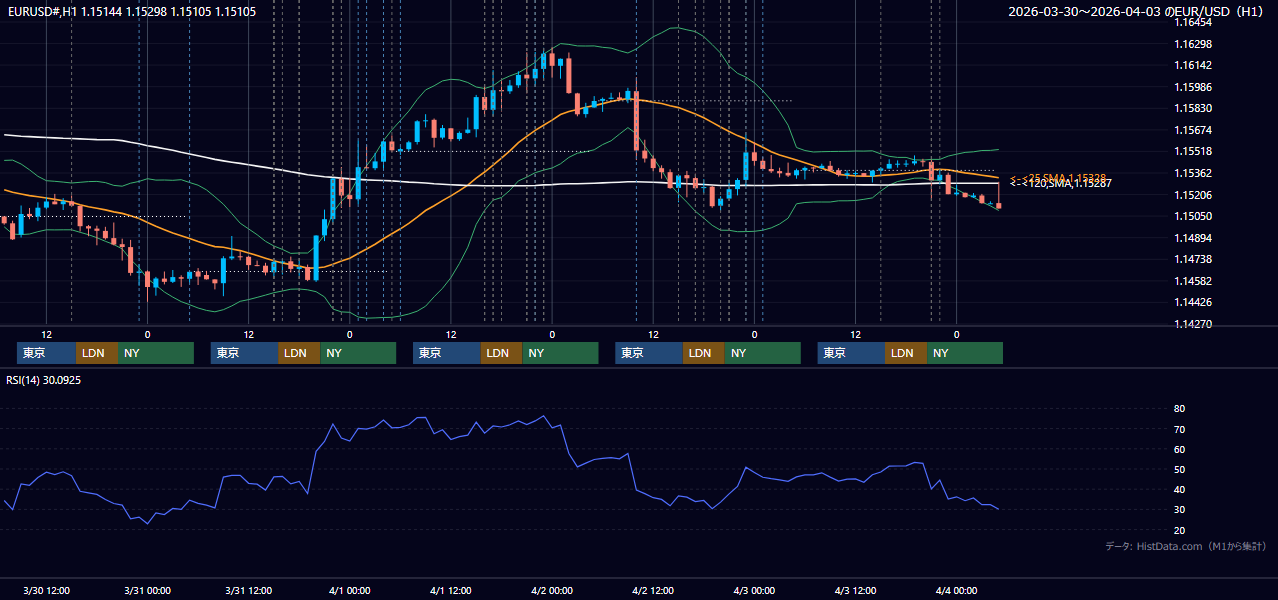
Task: Select the 2026-03-30～2026-04-03 EUR/USD (H1) title
Action: (1136, 11)
